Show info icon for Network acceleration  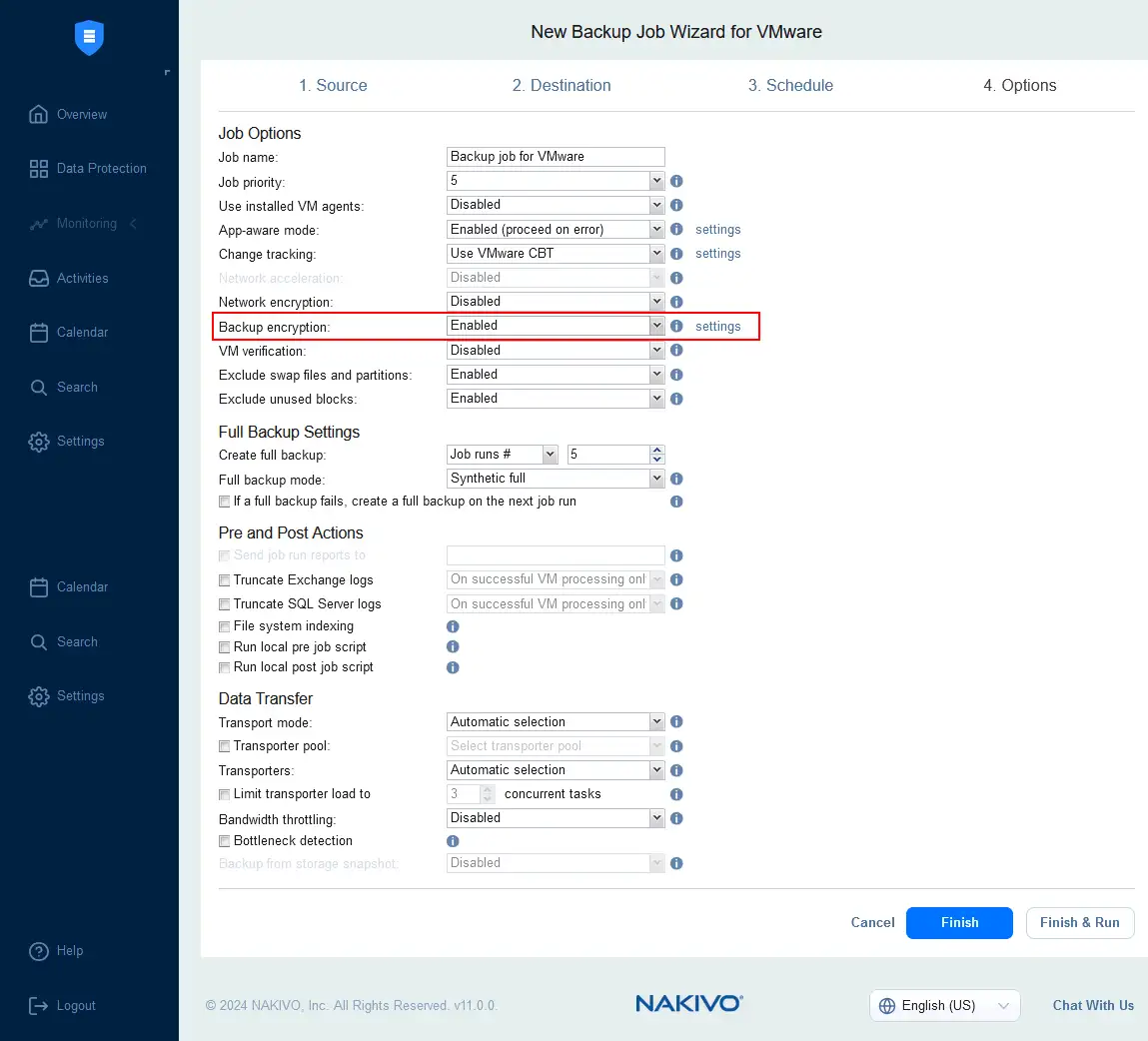point(676,278)
